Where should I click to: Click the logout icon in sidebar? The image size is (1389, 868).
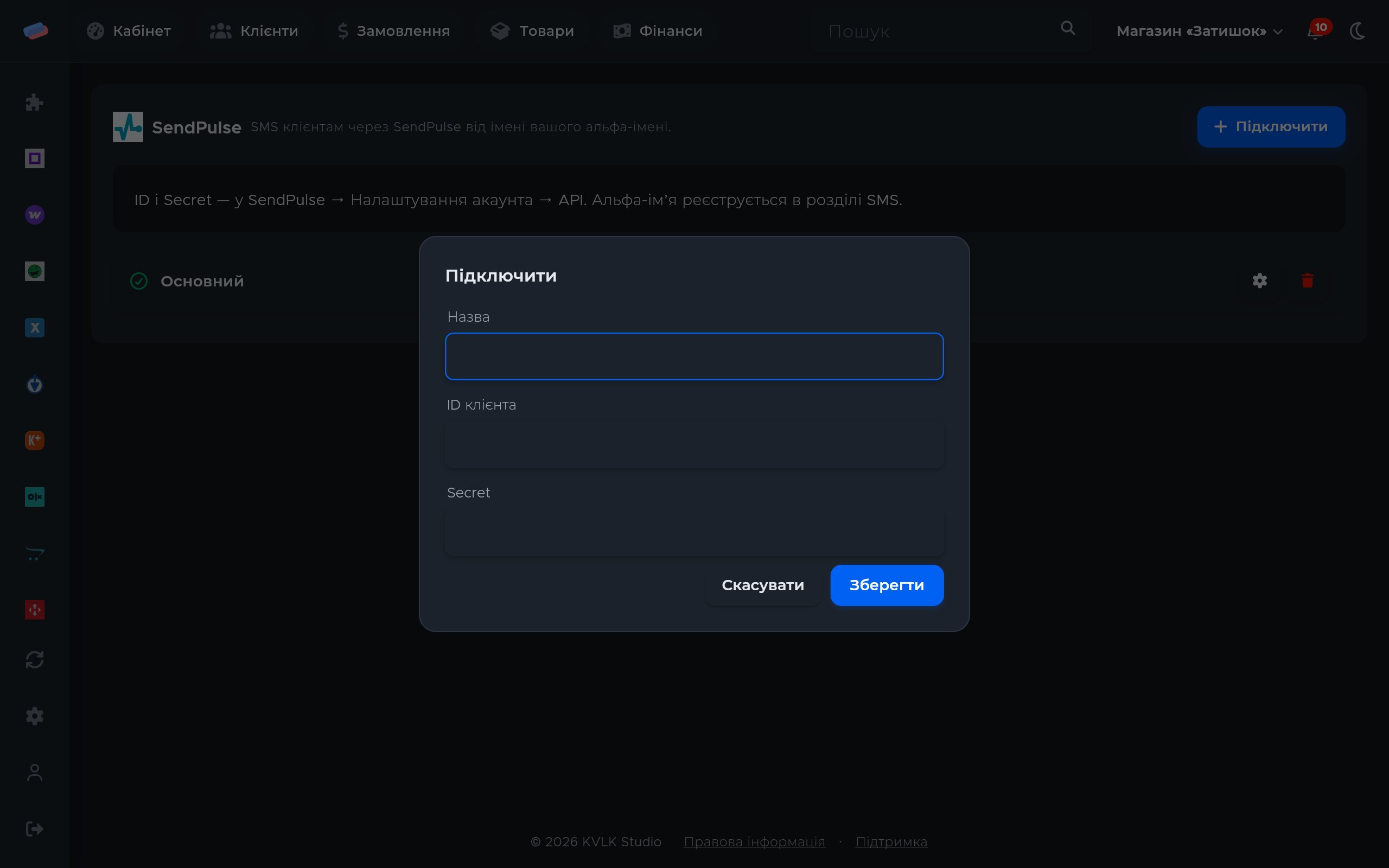click(34, 829)
